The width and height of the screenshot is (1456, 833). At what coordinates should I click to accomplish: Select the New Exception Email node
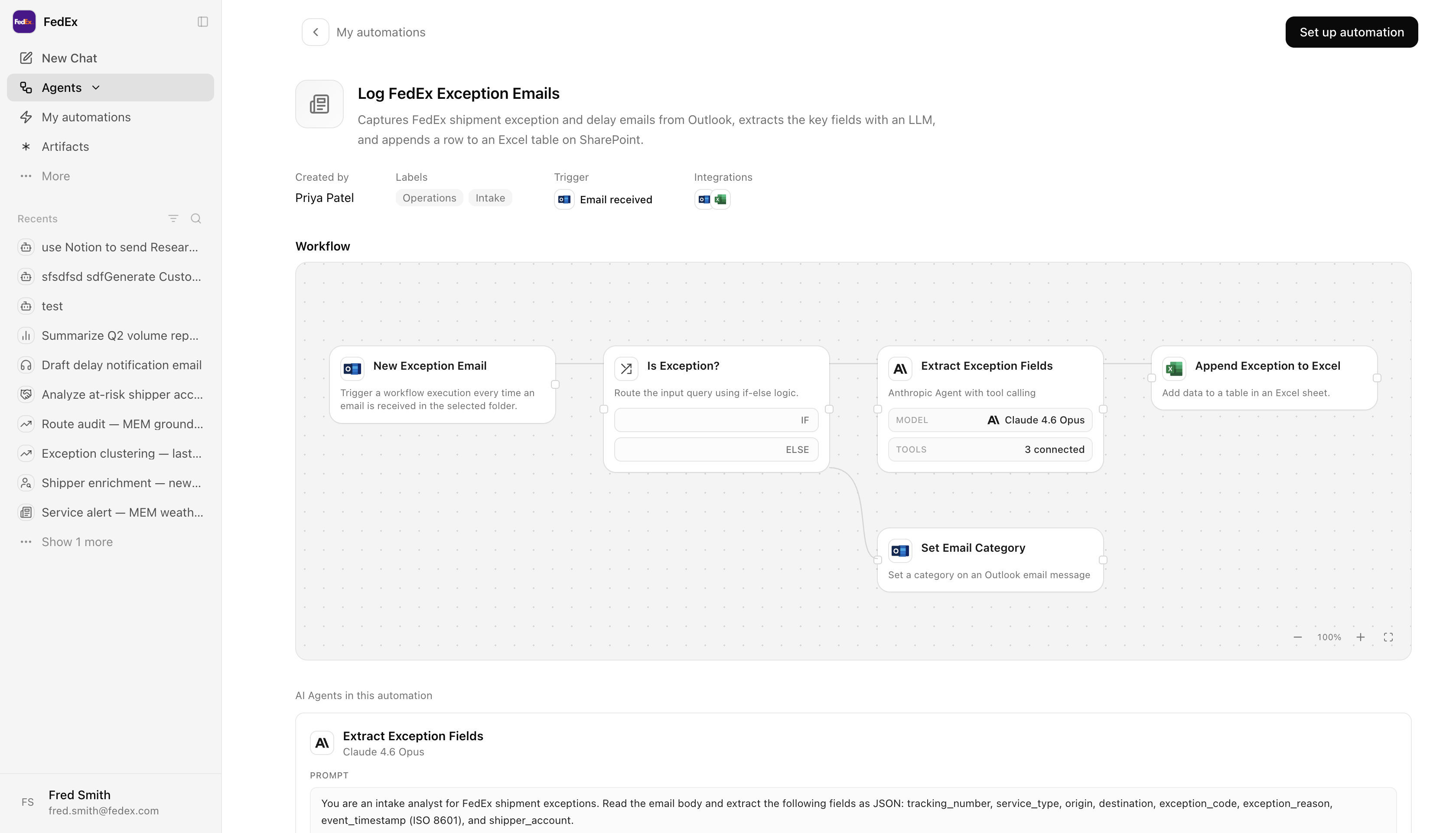[x=442, y=384]
